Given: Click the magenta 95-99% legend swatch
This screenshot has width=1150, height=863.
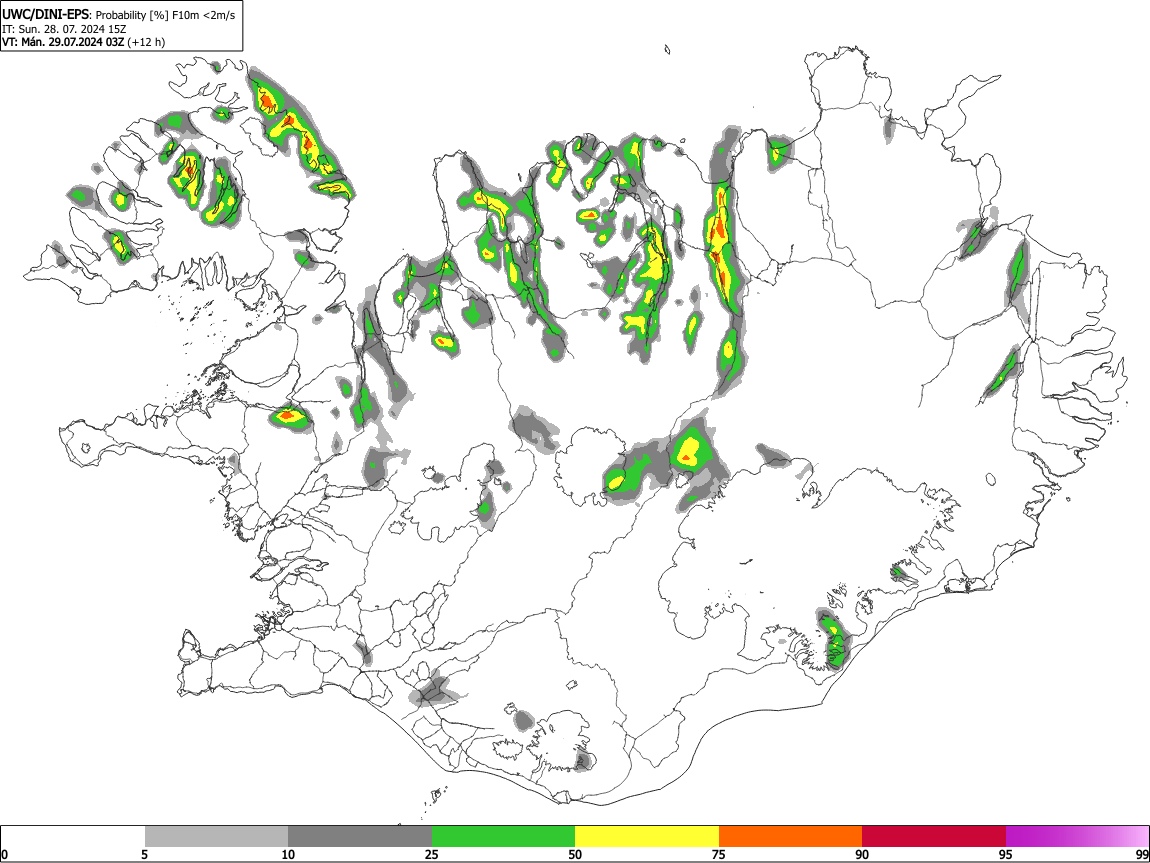Looking at the screenshot, I should coord(1077,837).
